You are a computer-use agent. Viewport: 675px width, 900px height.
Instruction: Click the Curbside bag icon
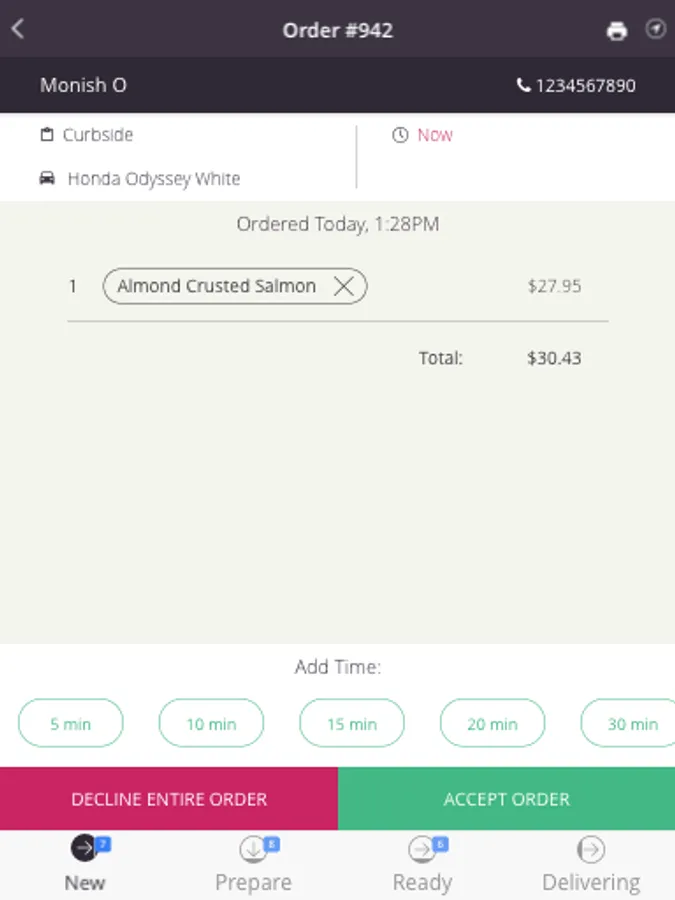(46, 135)
